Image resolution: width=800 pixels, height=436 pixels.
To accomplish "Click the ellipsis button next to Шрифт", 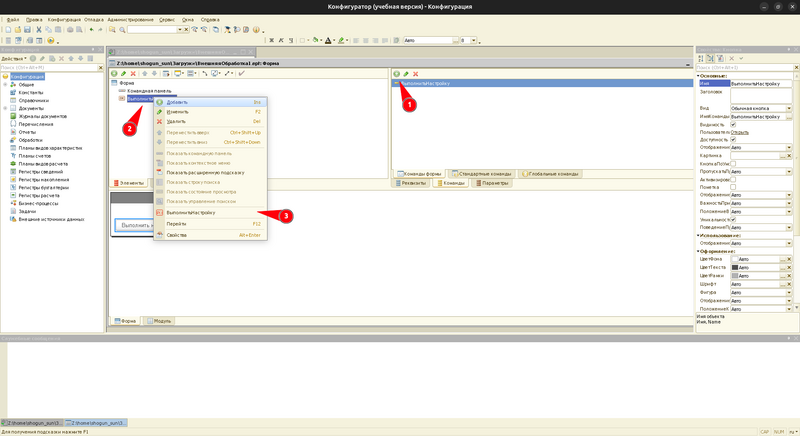I will (783, 285).
